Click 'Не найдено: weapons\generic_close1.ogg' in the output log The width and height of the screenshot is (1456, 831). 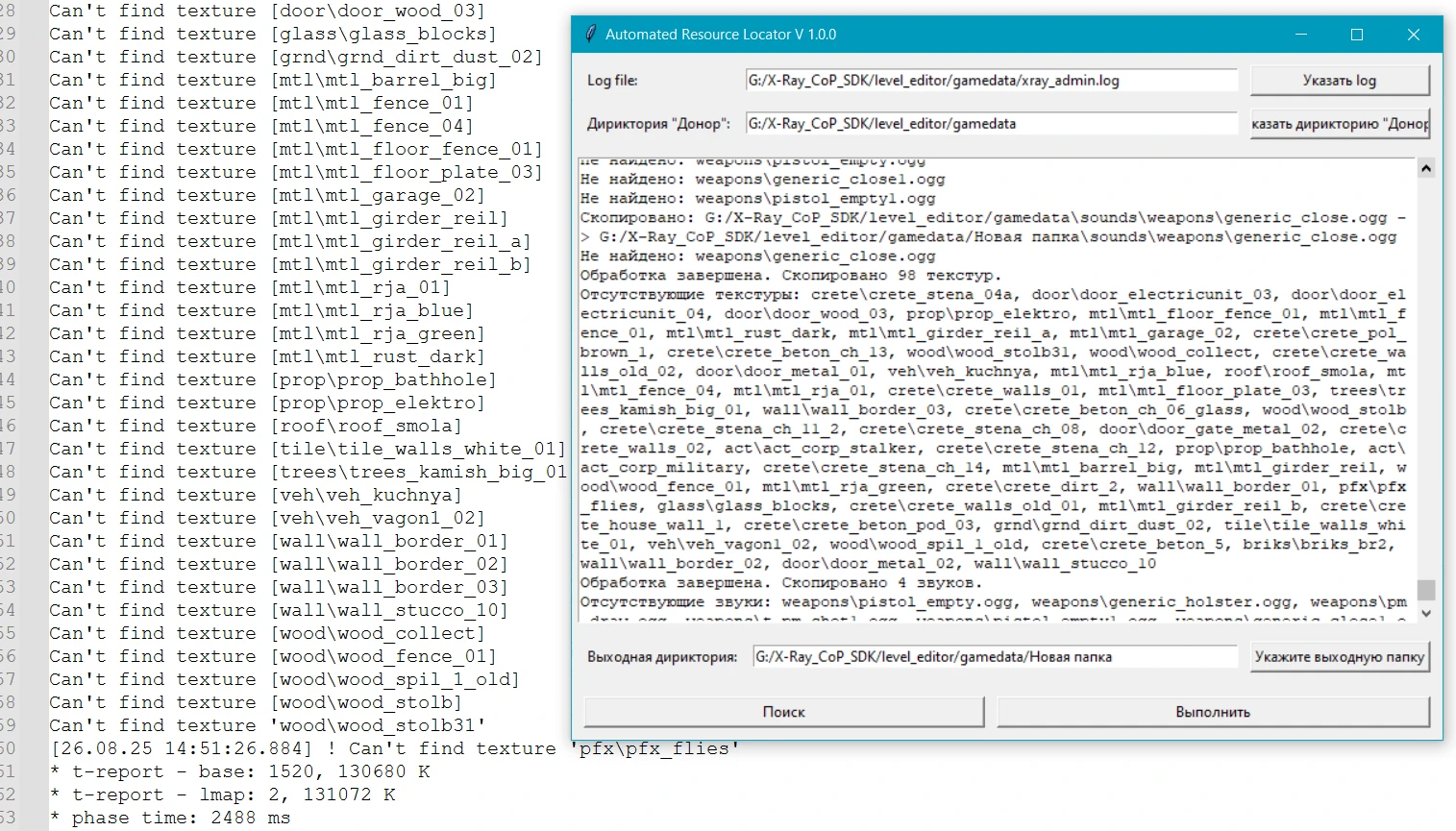coord(762,180)
